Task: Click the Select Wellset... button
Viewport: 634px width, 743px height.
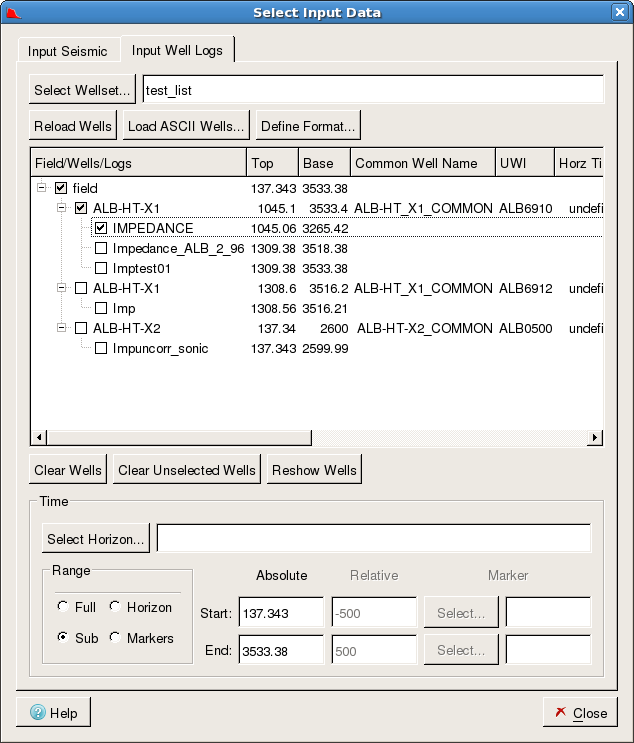Action: (x=82, y=90)
